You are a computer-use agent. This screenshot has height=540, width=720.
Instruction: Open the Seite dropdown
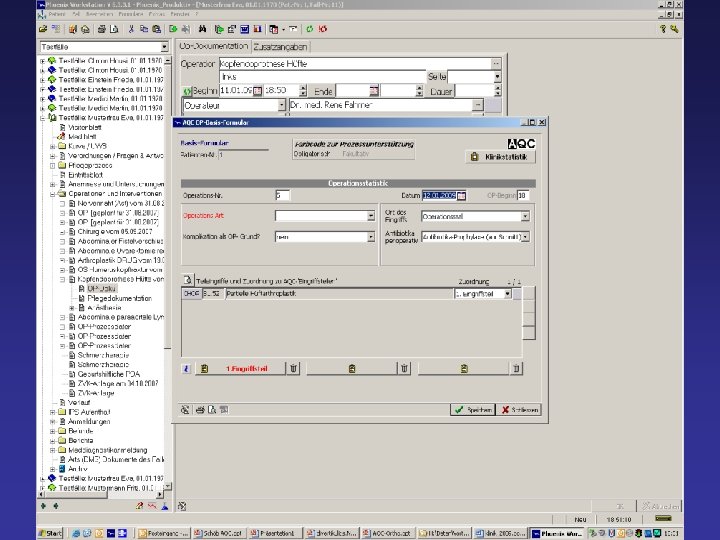(497, 77)
